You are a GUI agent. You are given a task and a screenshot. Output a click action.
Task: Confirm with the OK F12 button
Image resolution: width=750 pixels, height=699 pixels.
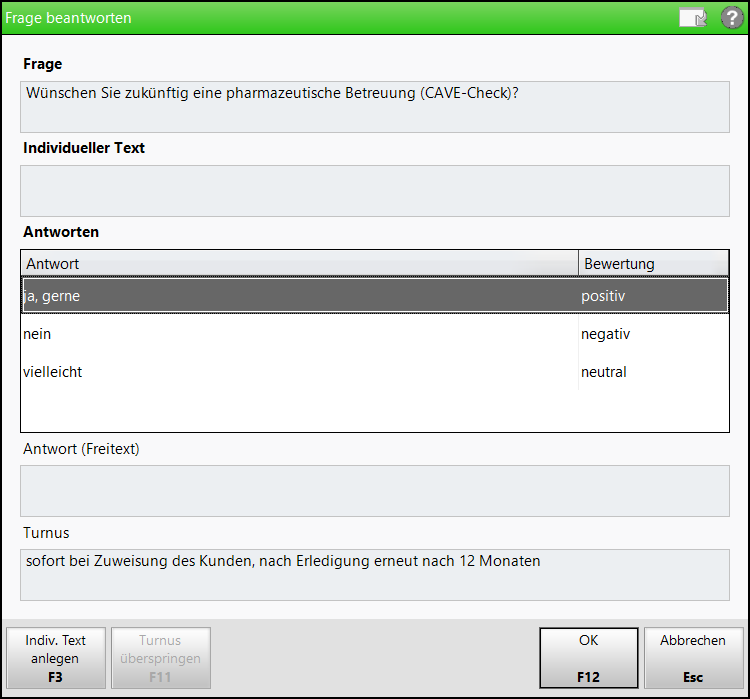(589, 658)
